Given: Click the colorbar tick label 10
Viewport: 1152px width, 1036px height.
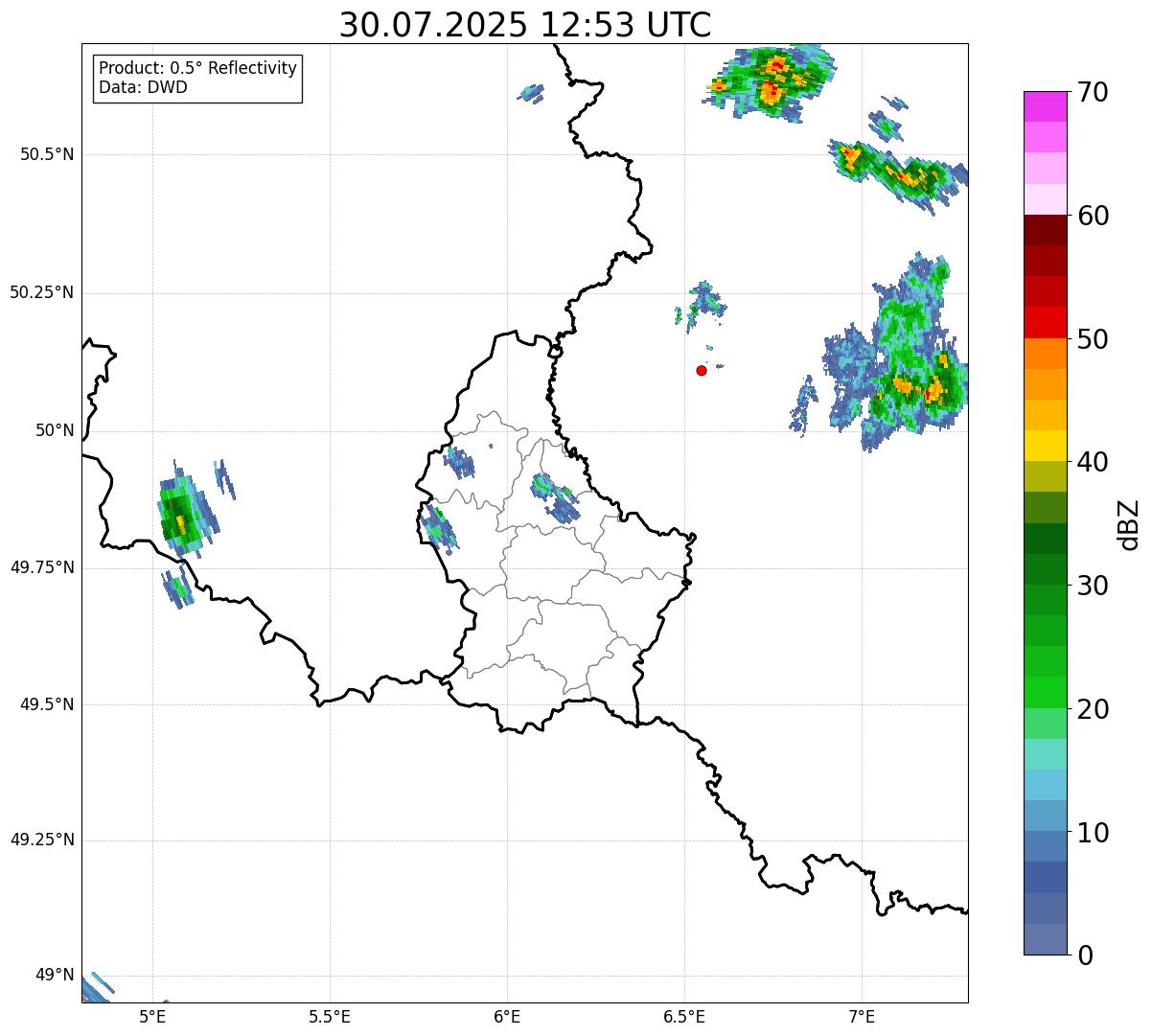Looking at the screenshot, I should pyautogui.click(x=1093, y=832).
